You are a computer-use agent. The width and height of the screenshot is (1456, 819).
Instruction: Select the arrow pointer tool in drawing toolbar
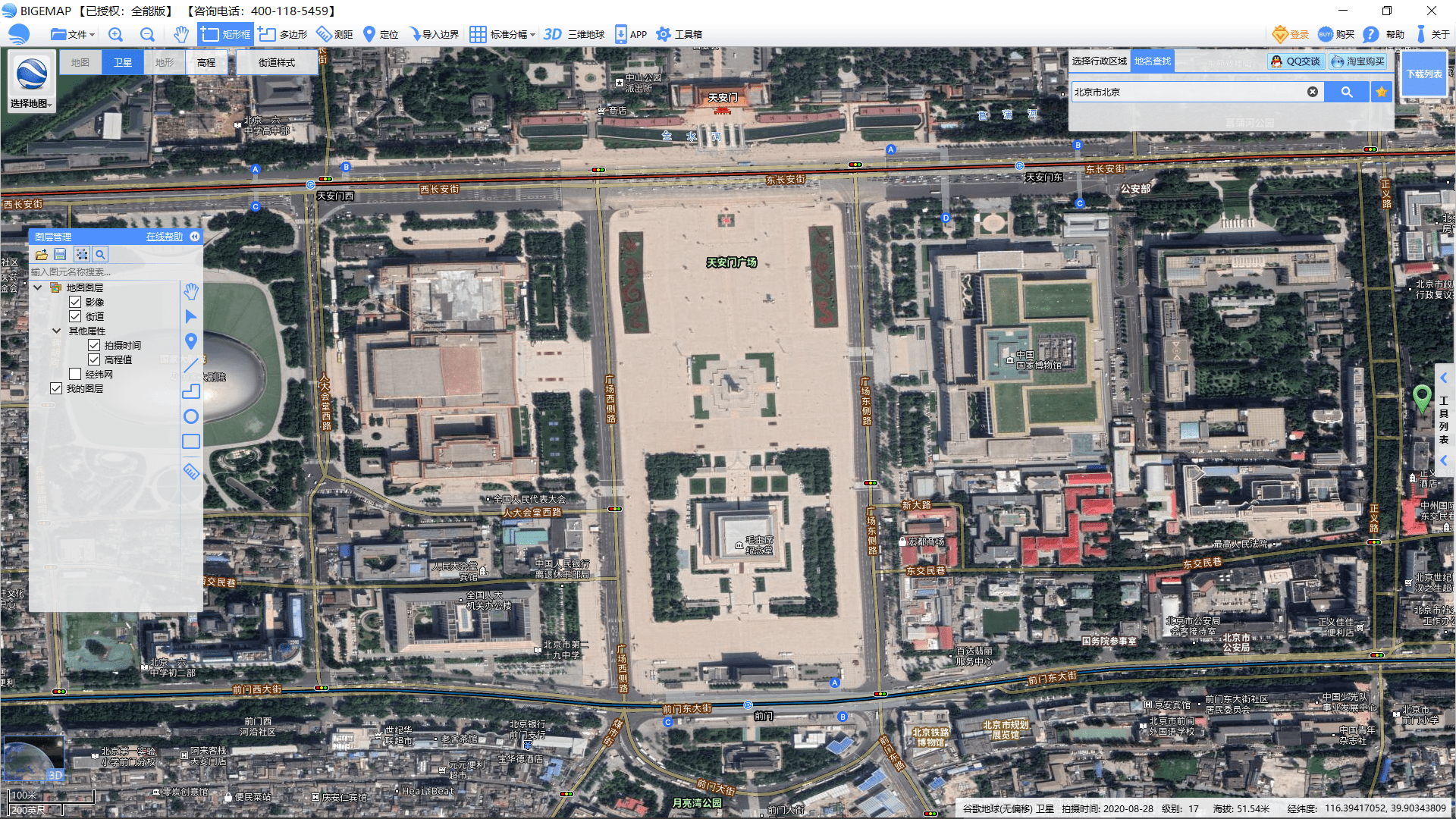[x=191, y=315]
